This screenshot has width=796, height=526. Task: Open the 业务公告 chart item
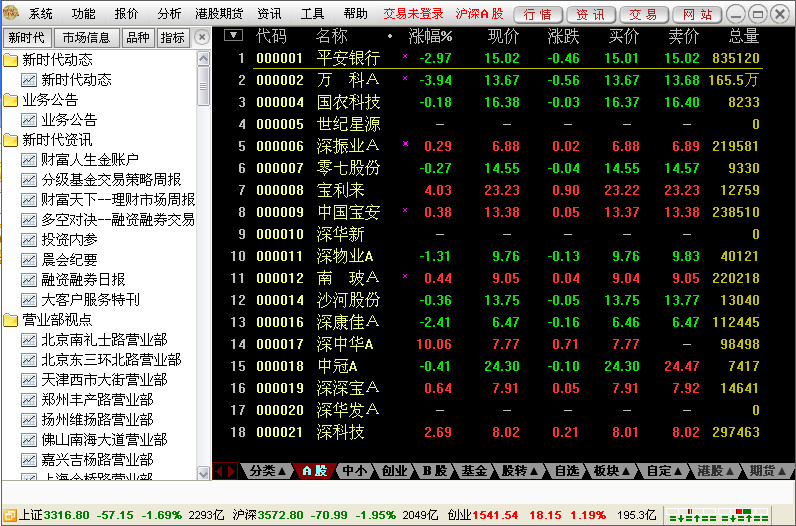point(29,120)
